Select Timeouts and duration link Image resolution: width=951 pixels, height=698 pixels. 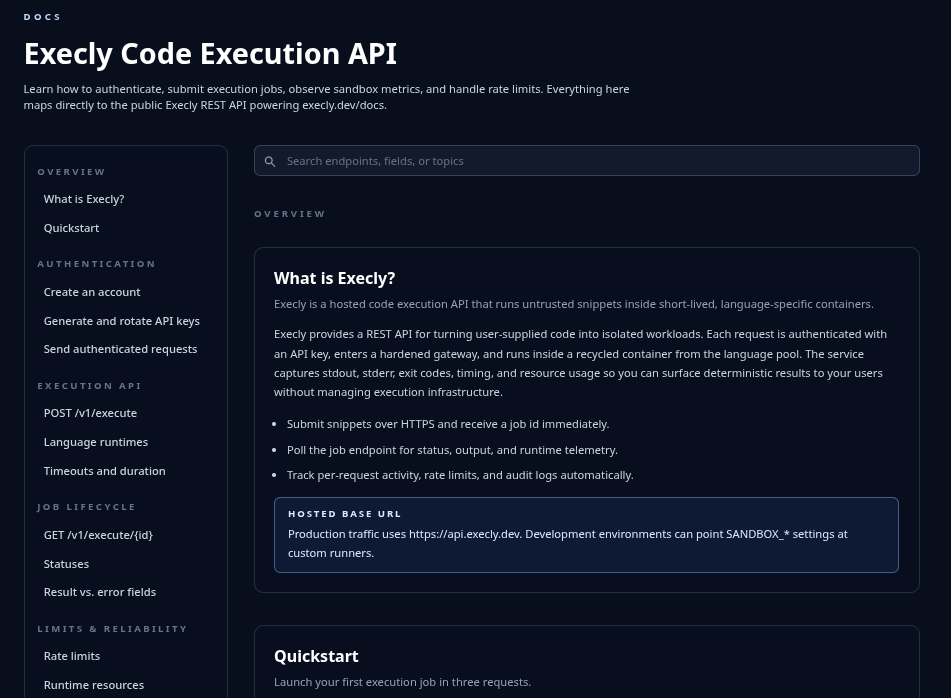click(104, 471)
